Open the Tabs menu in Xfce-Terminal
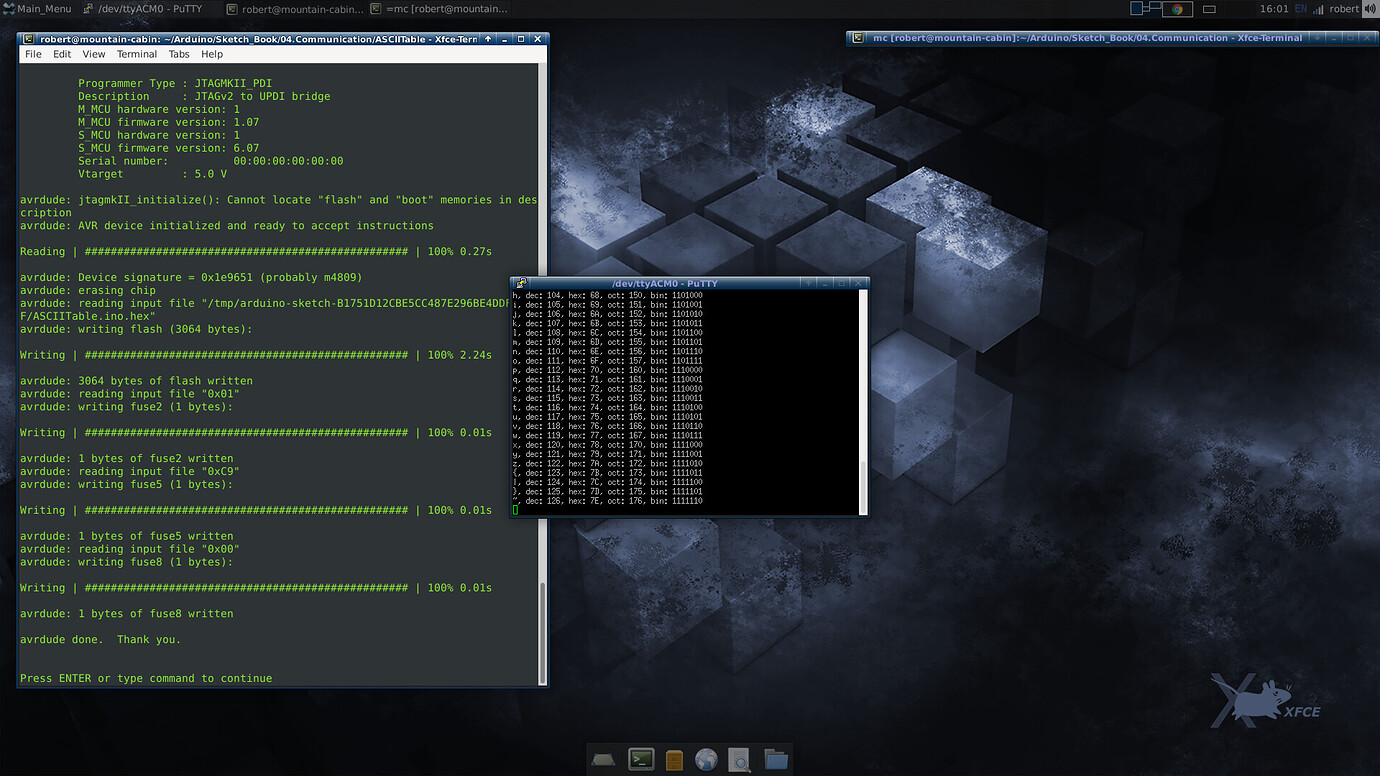1380x776 pixels. coord(179,54)
